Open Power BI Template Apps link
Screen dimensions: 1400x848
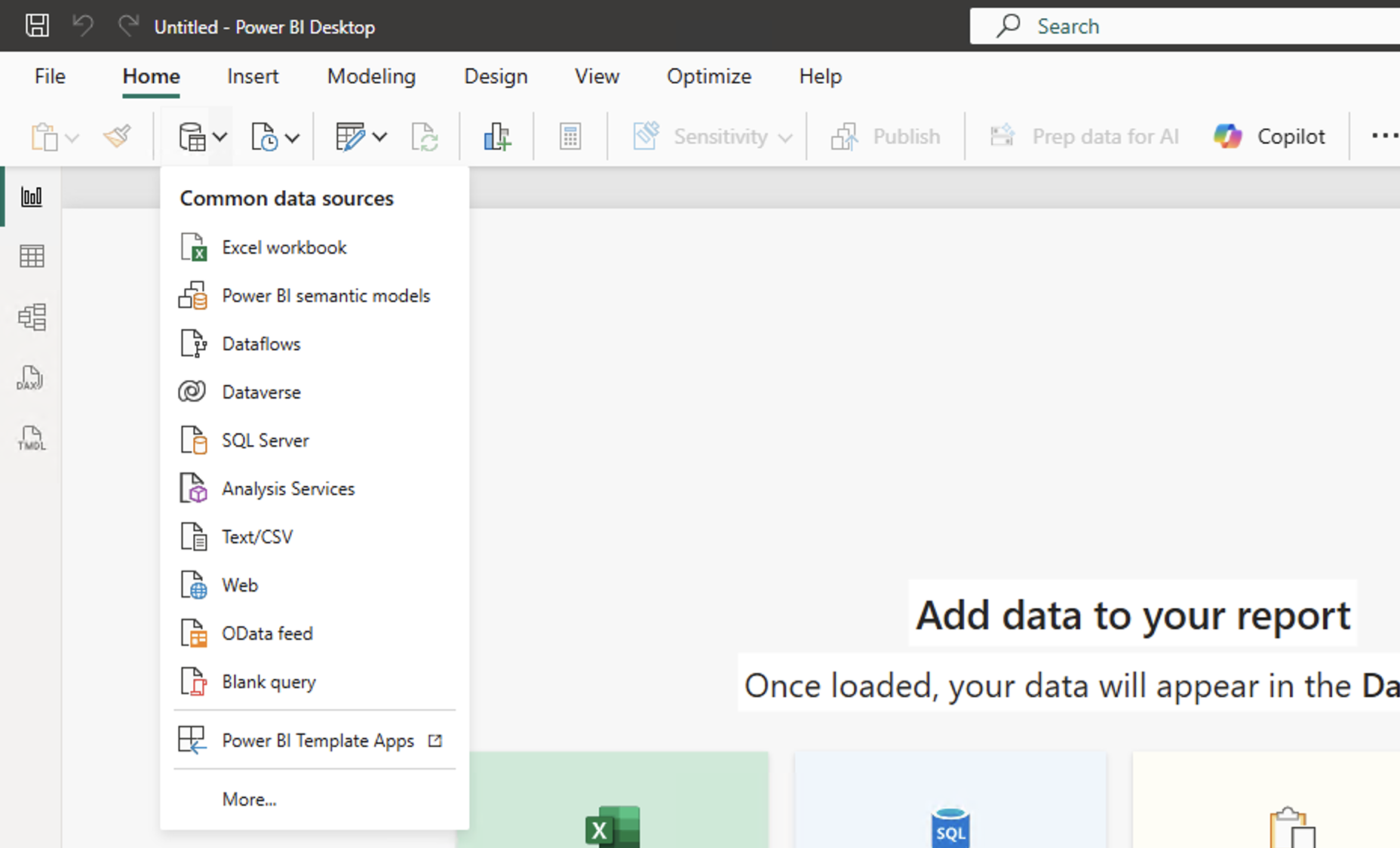click(315, 741)
